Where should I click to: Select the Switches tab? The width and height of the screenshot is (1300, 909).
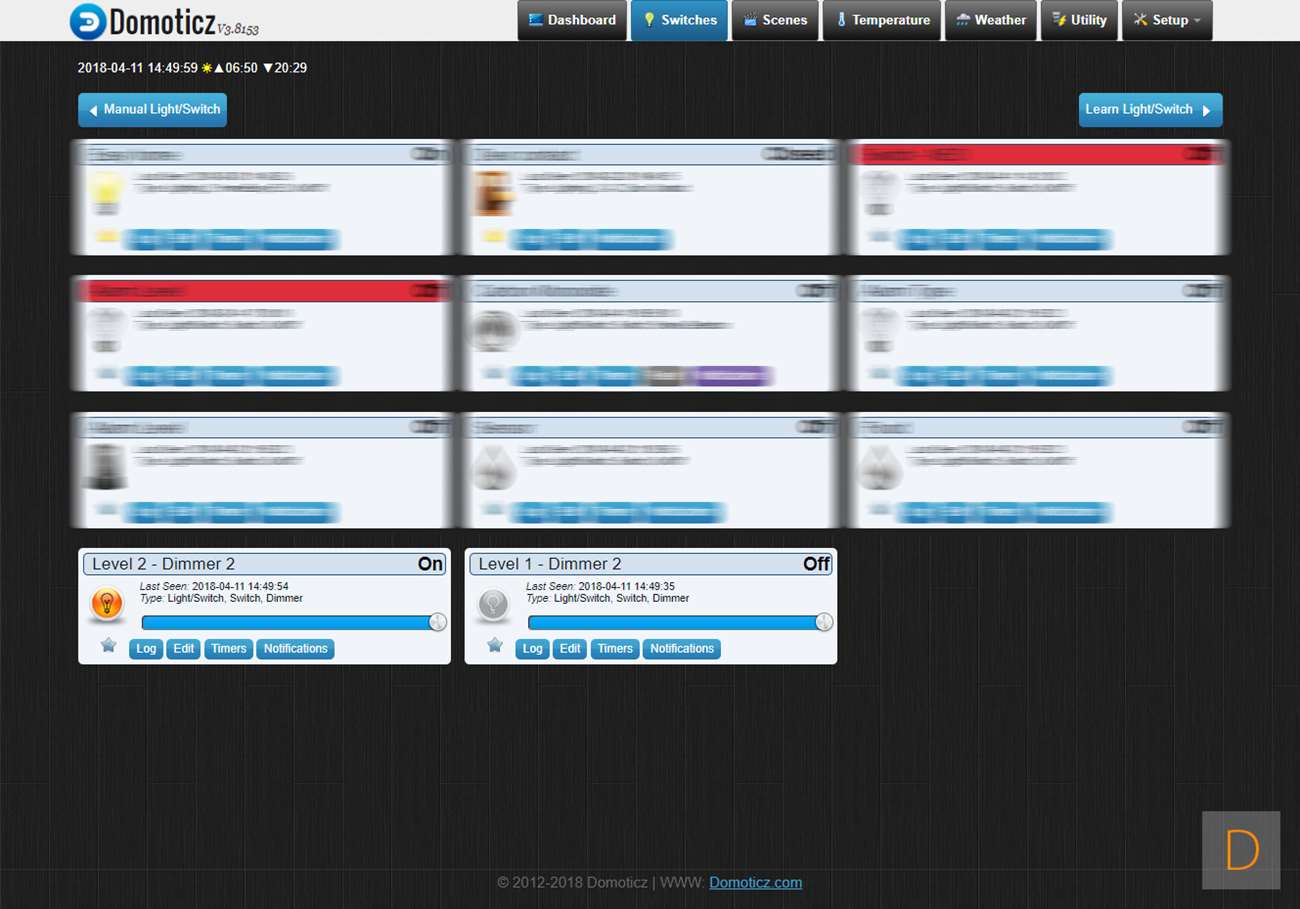click(679, 20)
